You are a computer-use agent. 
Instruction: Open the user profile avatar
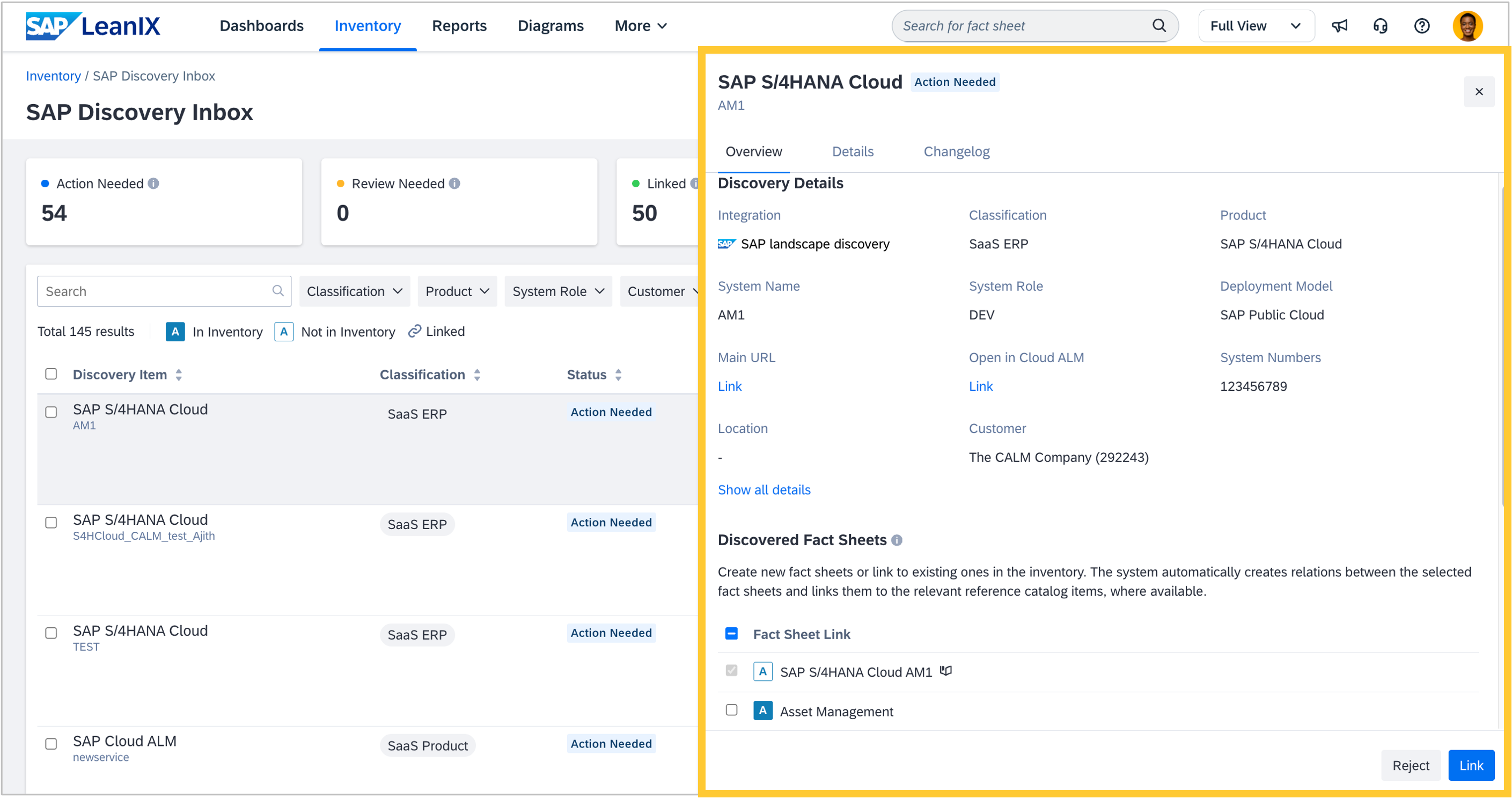point(1467,26)
